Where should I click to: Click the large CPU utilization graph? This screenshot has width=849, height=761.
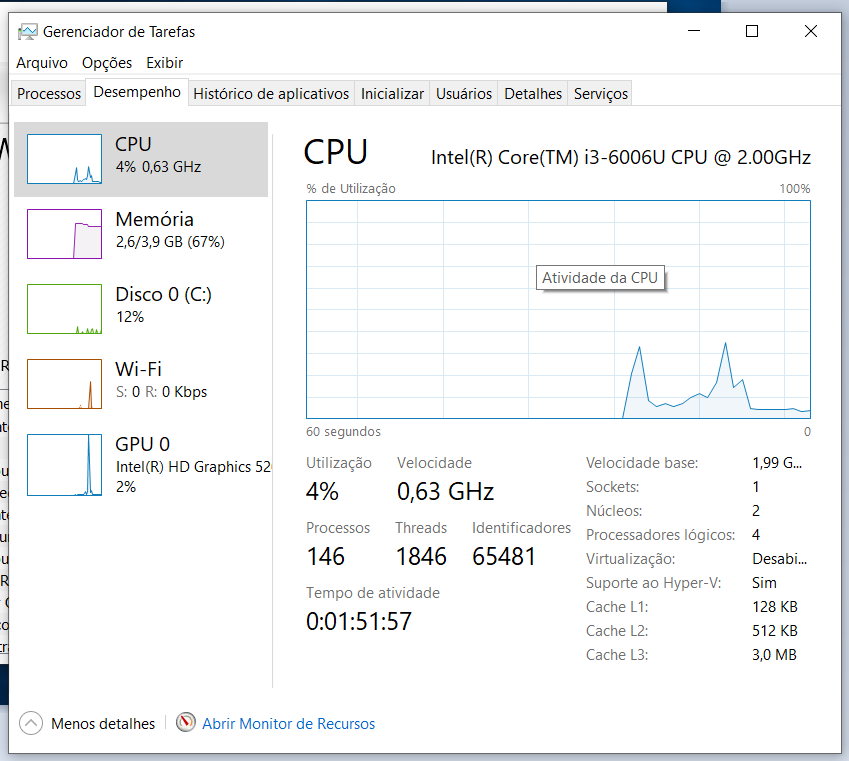pos(558,309)
